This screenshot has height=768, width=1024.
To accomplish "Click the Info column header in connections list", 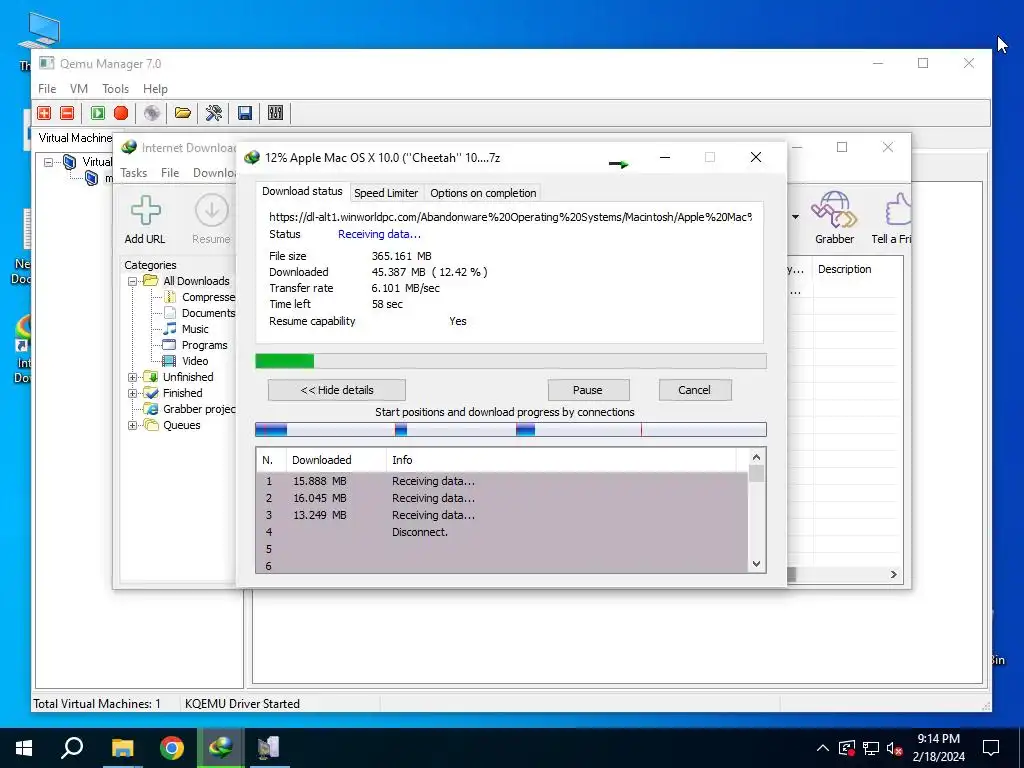I will point(562,460).
